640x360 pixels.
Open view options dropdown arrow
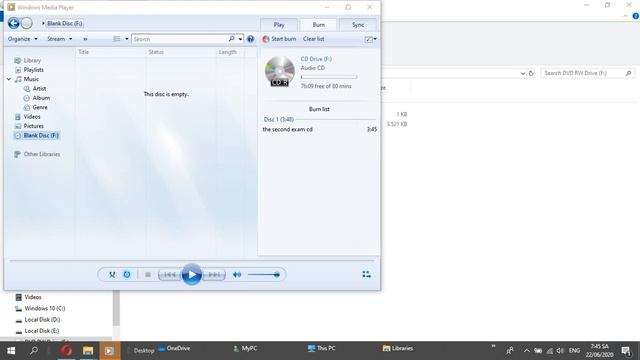point(127,39)
